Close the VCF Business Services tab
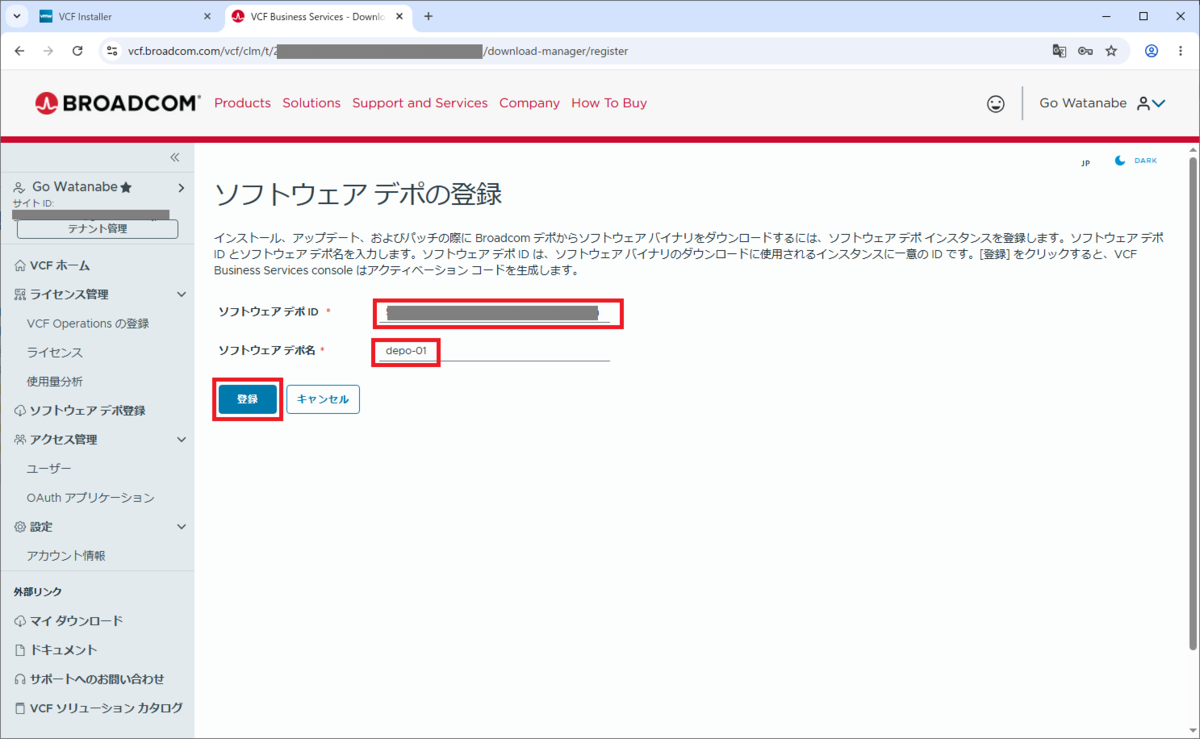This screenshot has height=739, width=1200. click(401, 16)
